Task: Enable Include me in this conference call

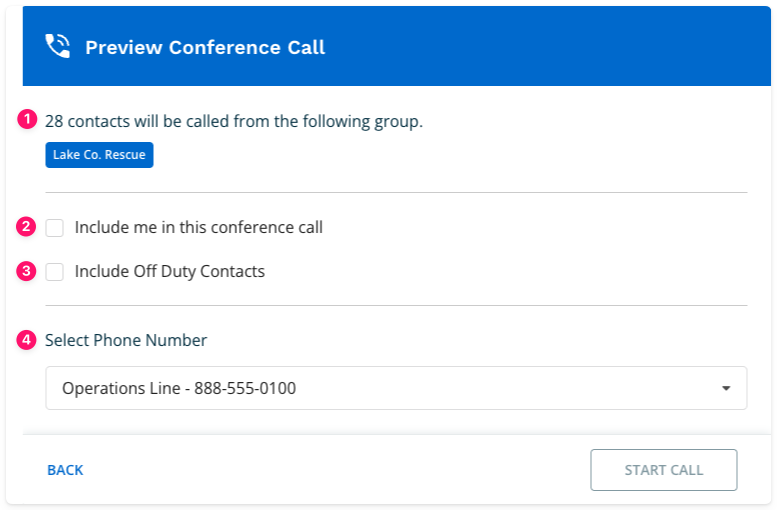Action: click(55, 228)
